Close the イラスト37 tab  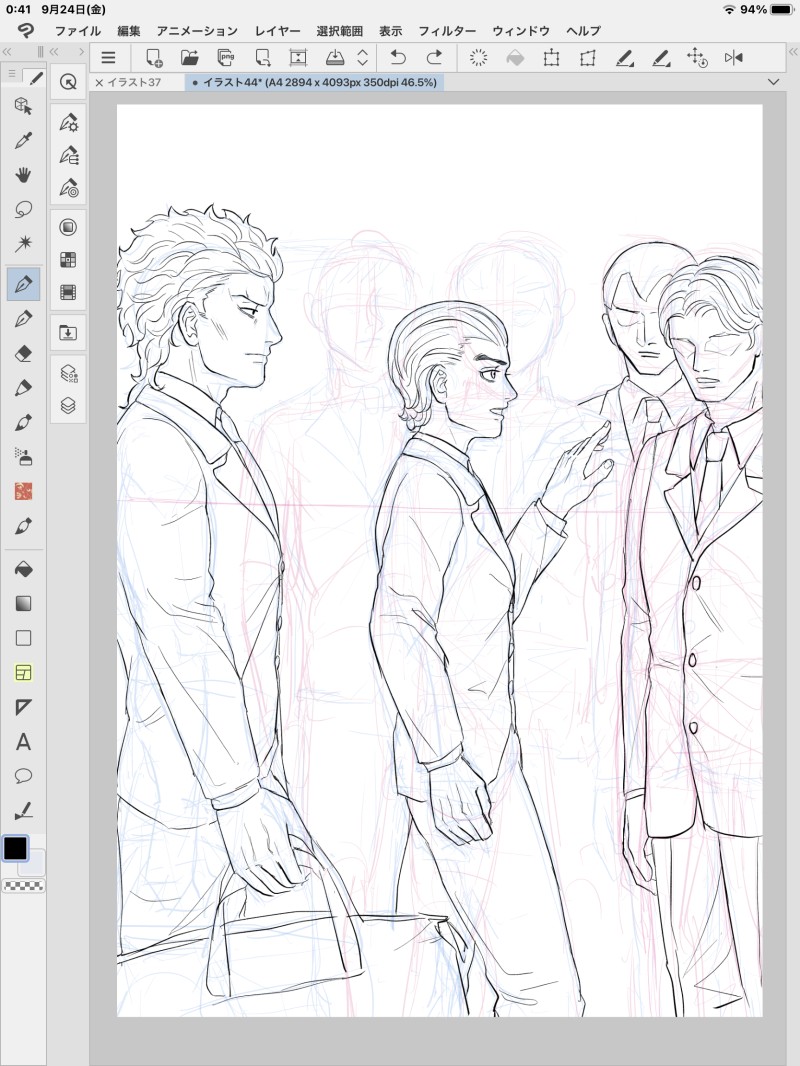[x=99, y=83]
